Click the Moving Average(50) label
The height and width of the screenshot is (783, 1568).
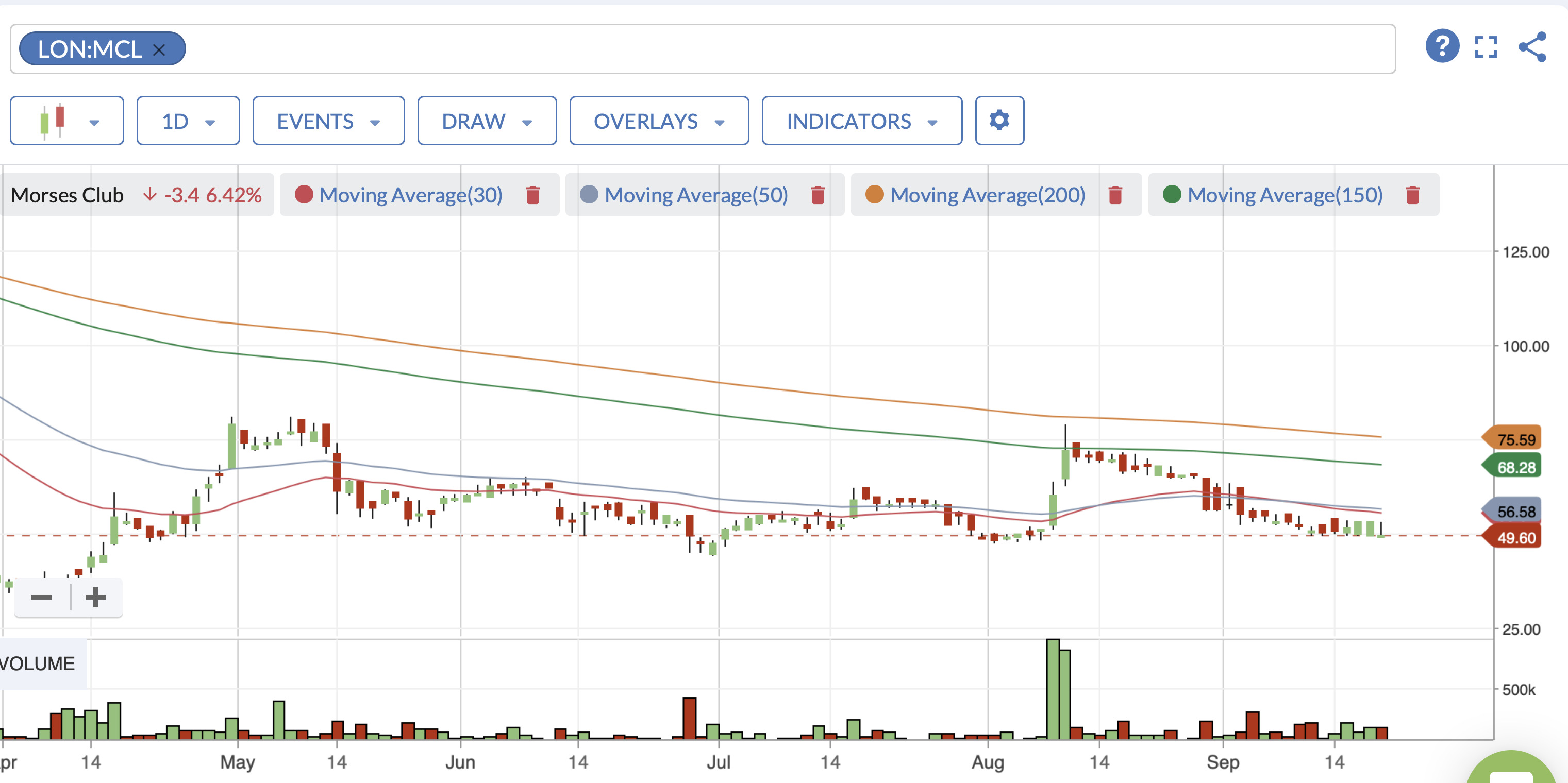tap(696, 195)
